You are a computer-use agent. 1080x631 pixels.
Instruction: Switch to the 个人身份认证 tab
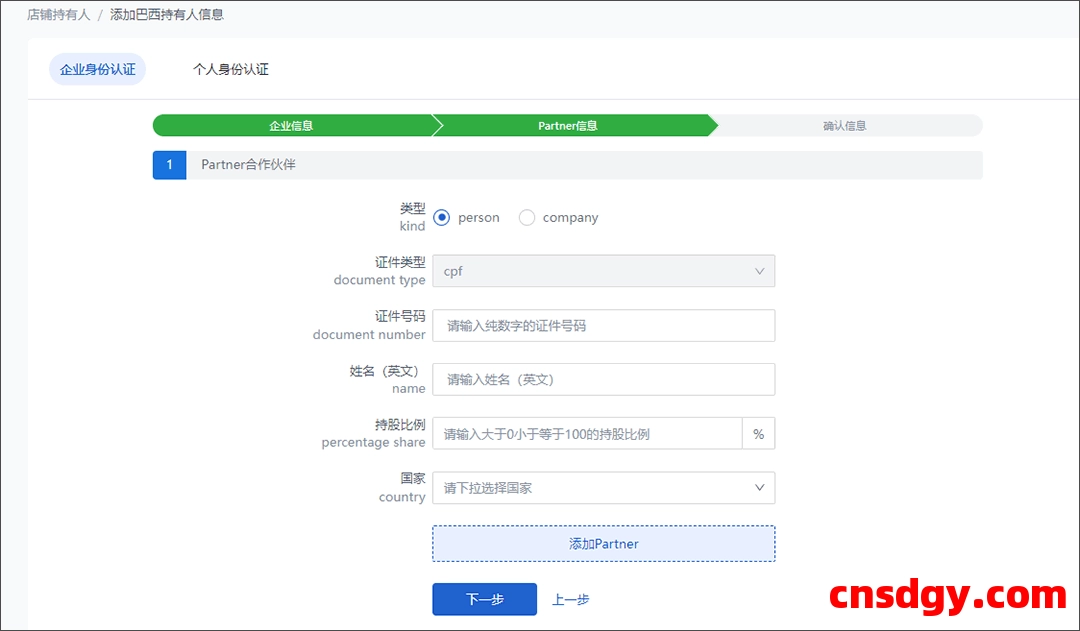230,69
